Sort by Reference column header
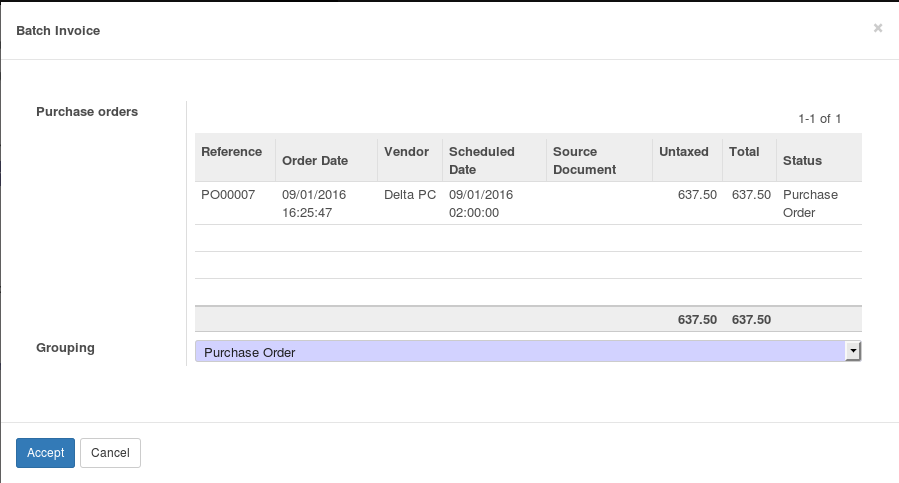The image size is (899, 483). (231, 152)
